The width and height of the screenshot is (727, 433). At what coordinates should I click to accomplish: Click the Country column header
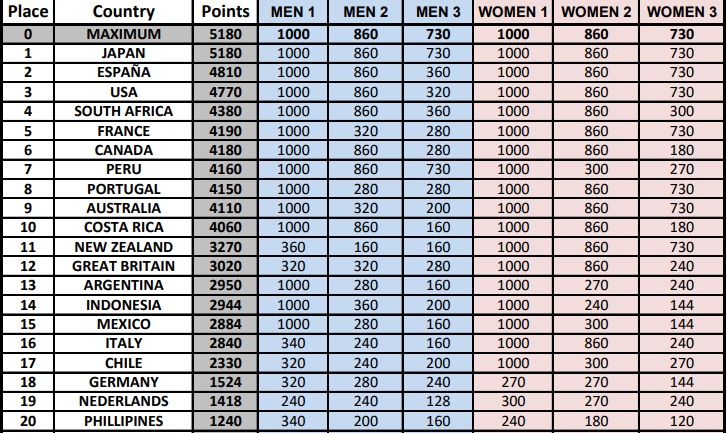click(123, 12)
